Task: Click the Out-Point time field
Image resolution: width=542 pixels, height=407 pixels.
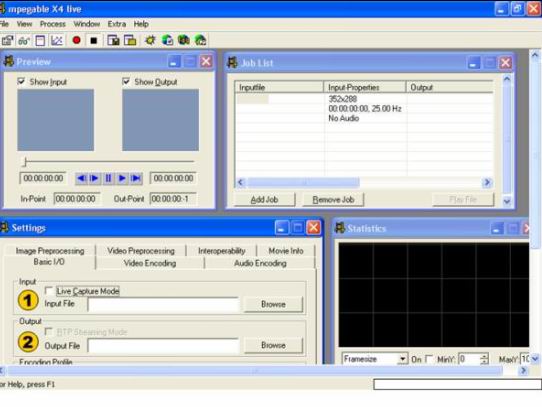Action: pos(173,199)
